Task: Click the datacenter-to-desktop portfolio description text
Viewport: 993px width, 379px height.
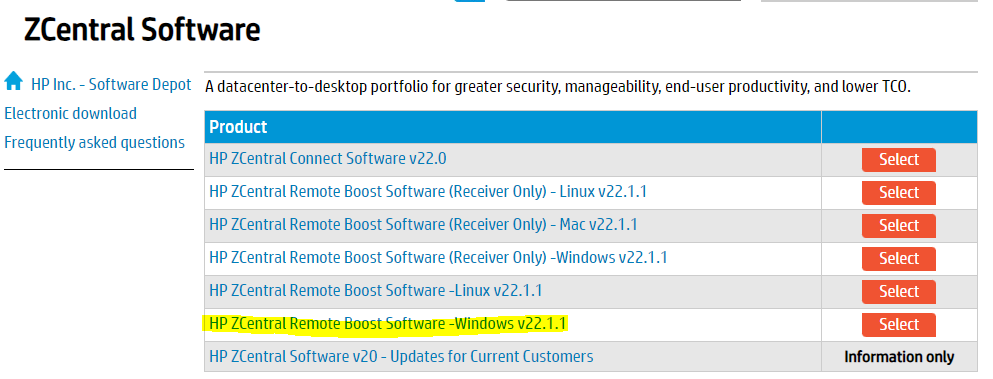Action: [x=557, y=86]
